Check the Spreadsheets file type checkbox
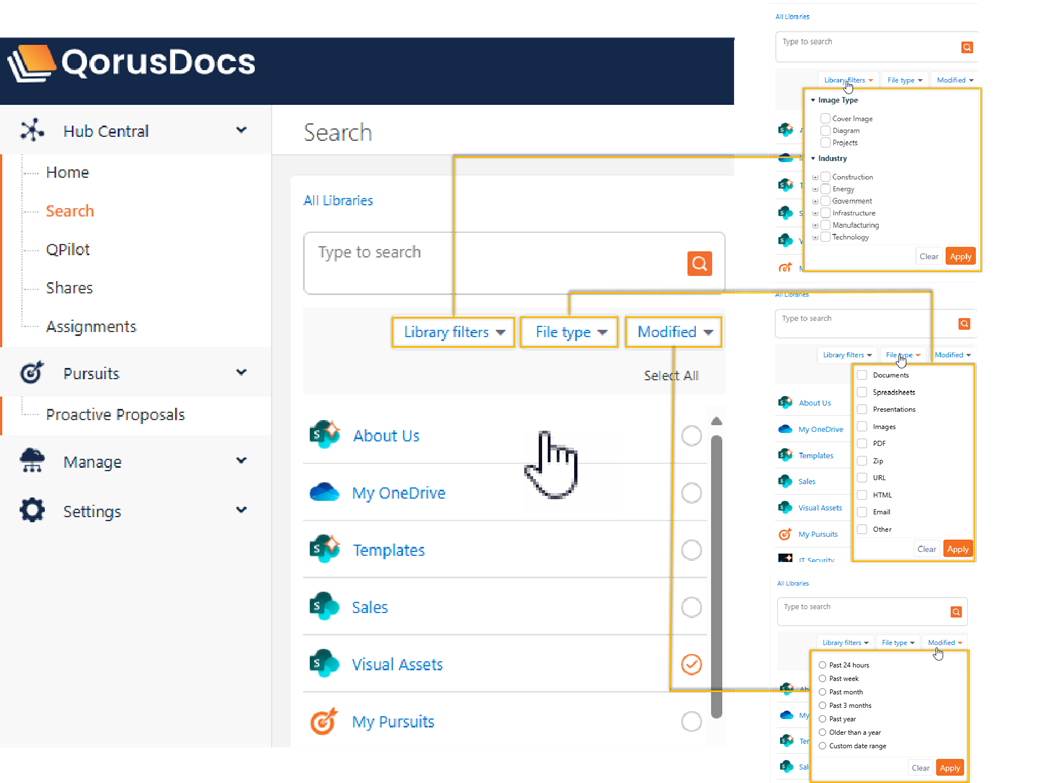The image size is (1050, 783). pyautogui.click(x=862, y=393)
